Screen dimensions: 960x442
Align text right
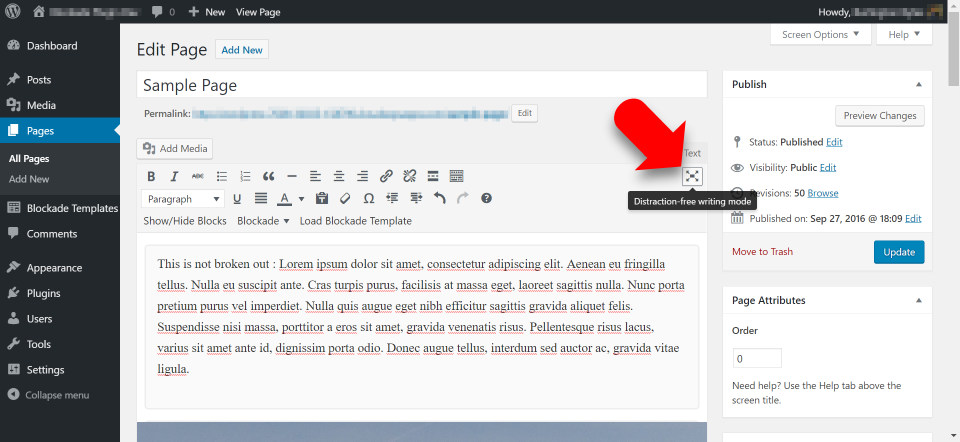click(362, 176)
